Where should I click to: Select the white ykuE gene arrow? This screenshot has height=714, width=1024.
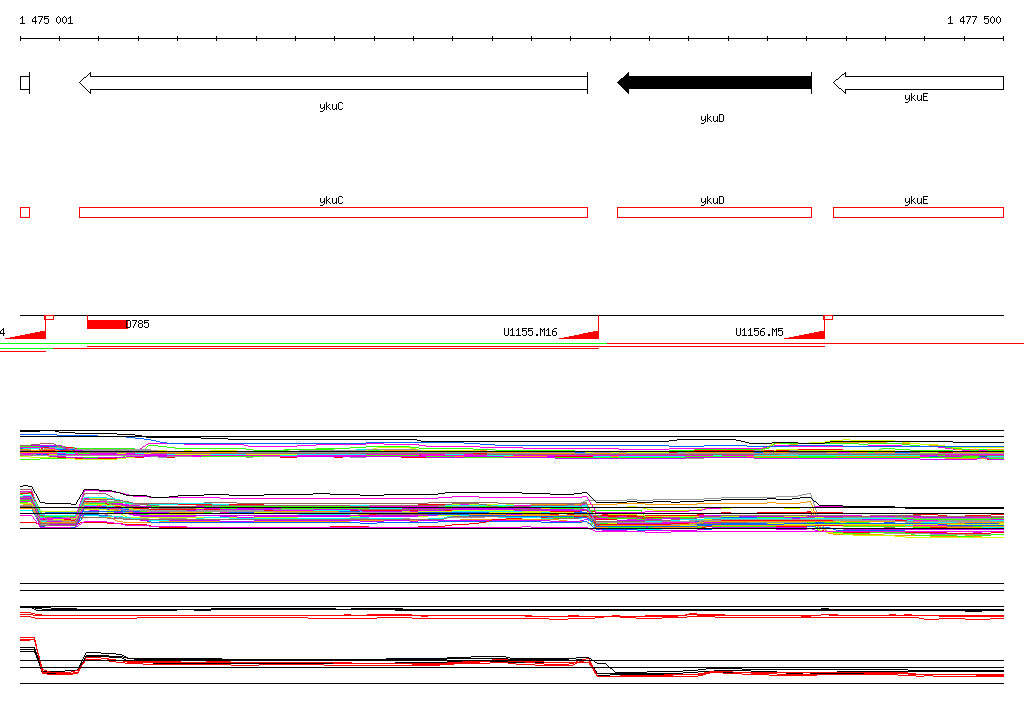tap(918, 83)
